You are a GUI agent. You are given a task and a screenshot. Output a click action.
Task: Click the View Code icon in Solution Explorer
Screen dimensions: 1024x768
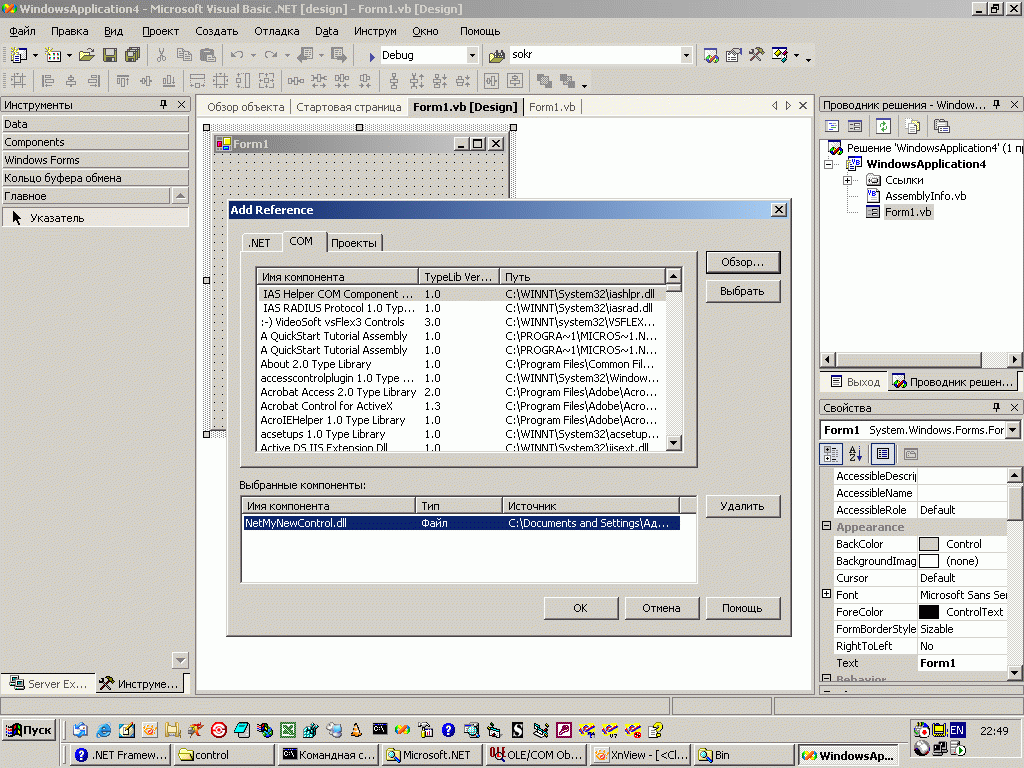click(832, 126)
